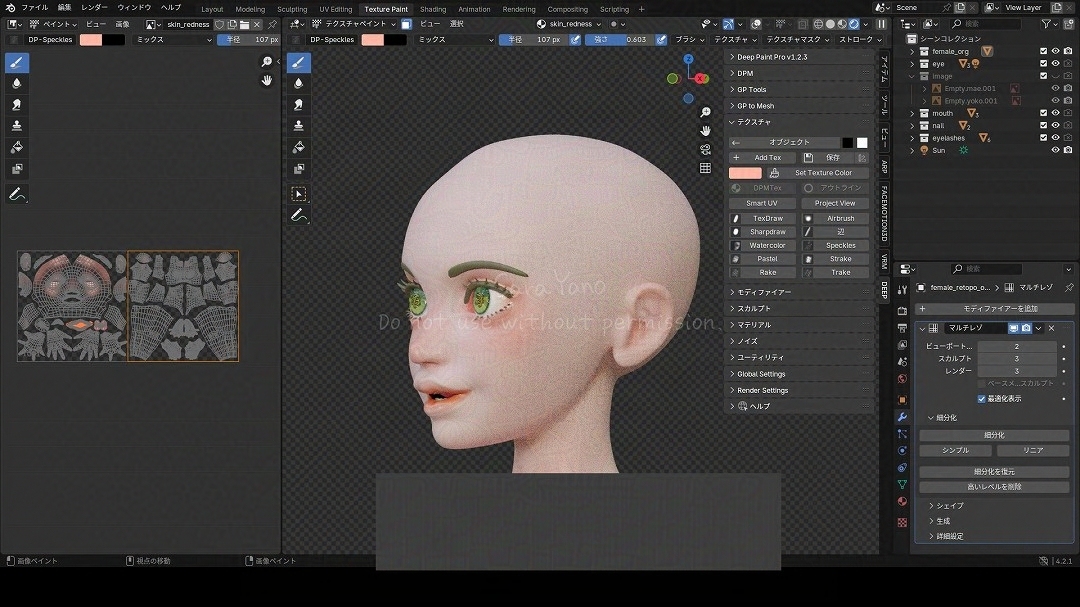Collapse the テクスチャ panel
Image resolution: width=1080 pixels, height=607 pixels.
pyautogui.click(x=800, y=122)
